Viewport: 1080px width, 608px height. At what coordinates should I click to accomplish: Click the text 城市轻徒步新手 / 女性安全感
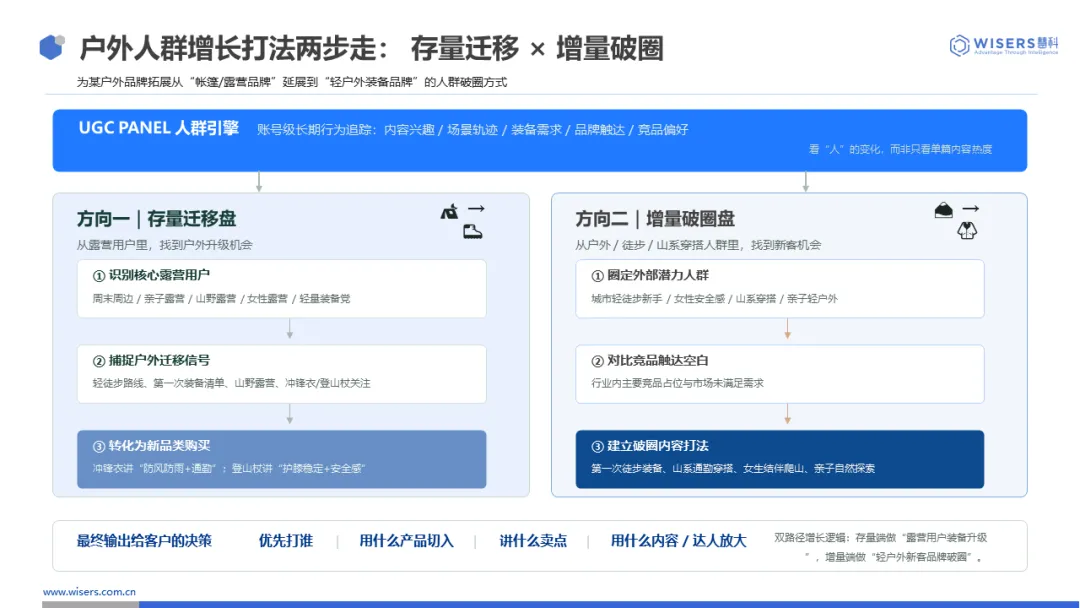pos(658,299)
